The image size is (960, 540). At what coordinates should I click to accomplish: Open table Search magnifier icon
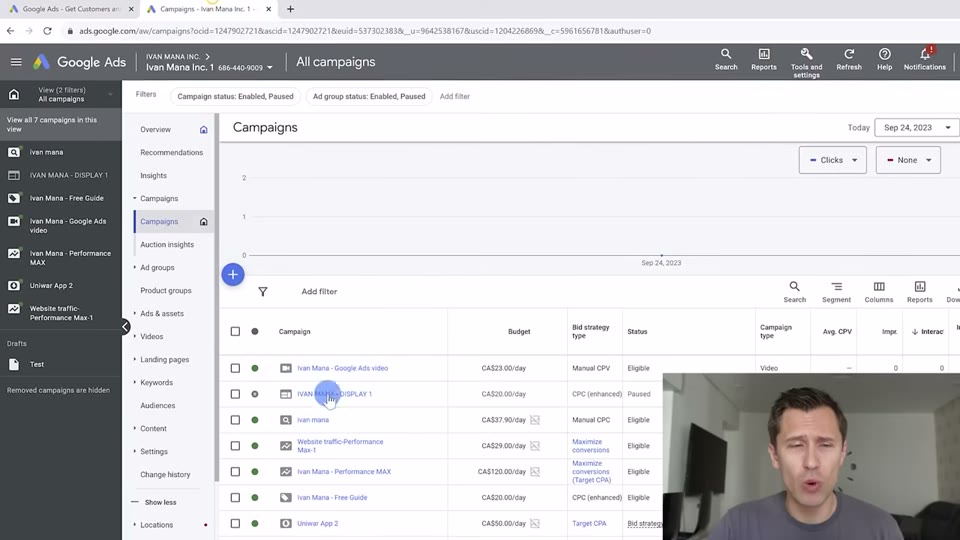(794, 292)
